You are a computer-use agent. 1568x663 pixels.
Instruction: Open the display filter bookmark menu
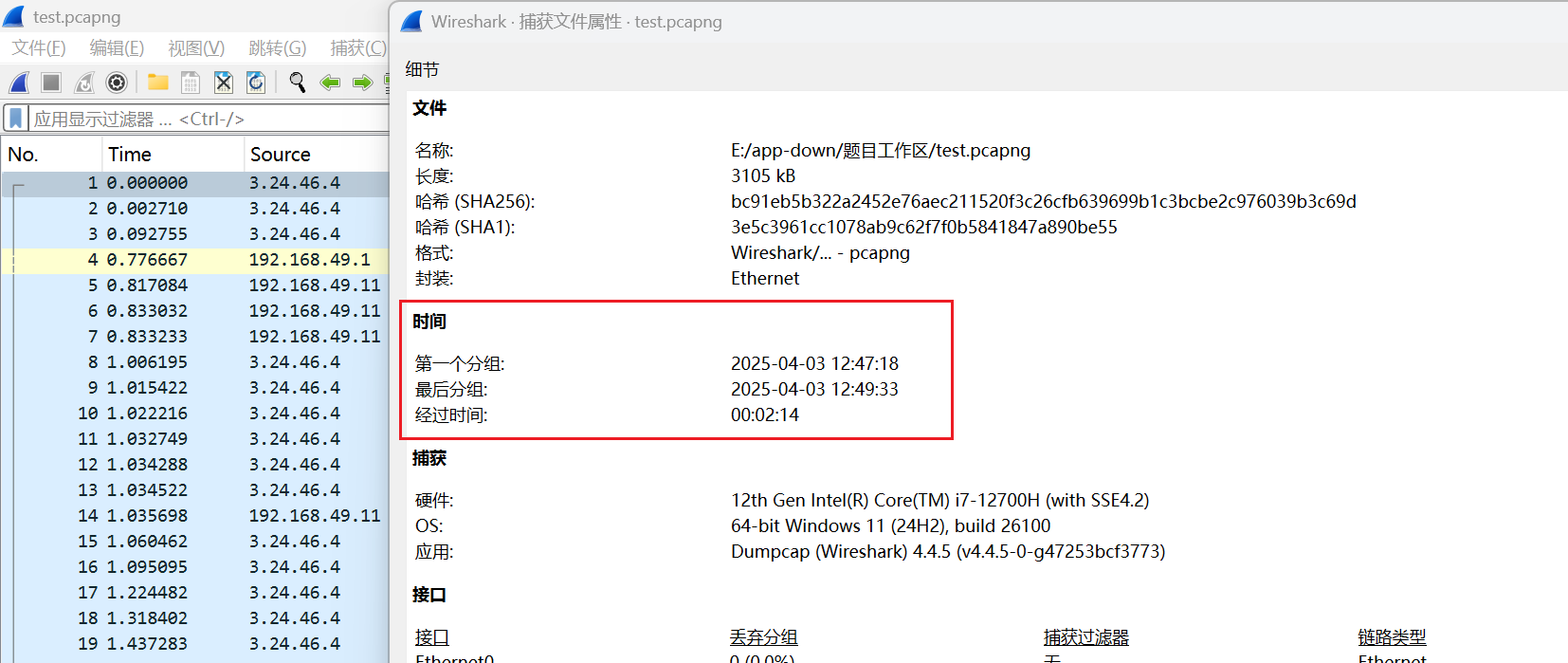[16, 119]
